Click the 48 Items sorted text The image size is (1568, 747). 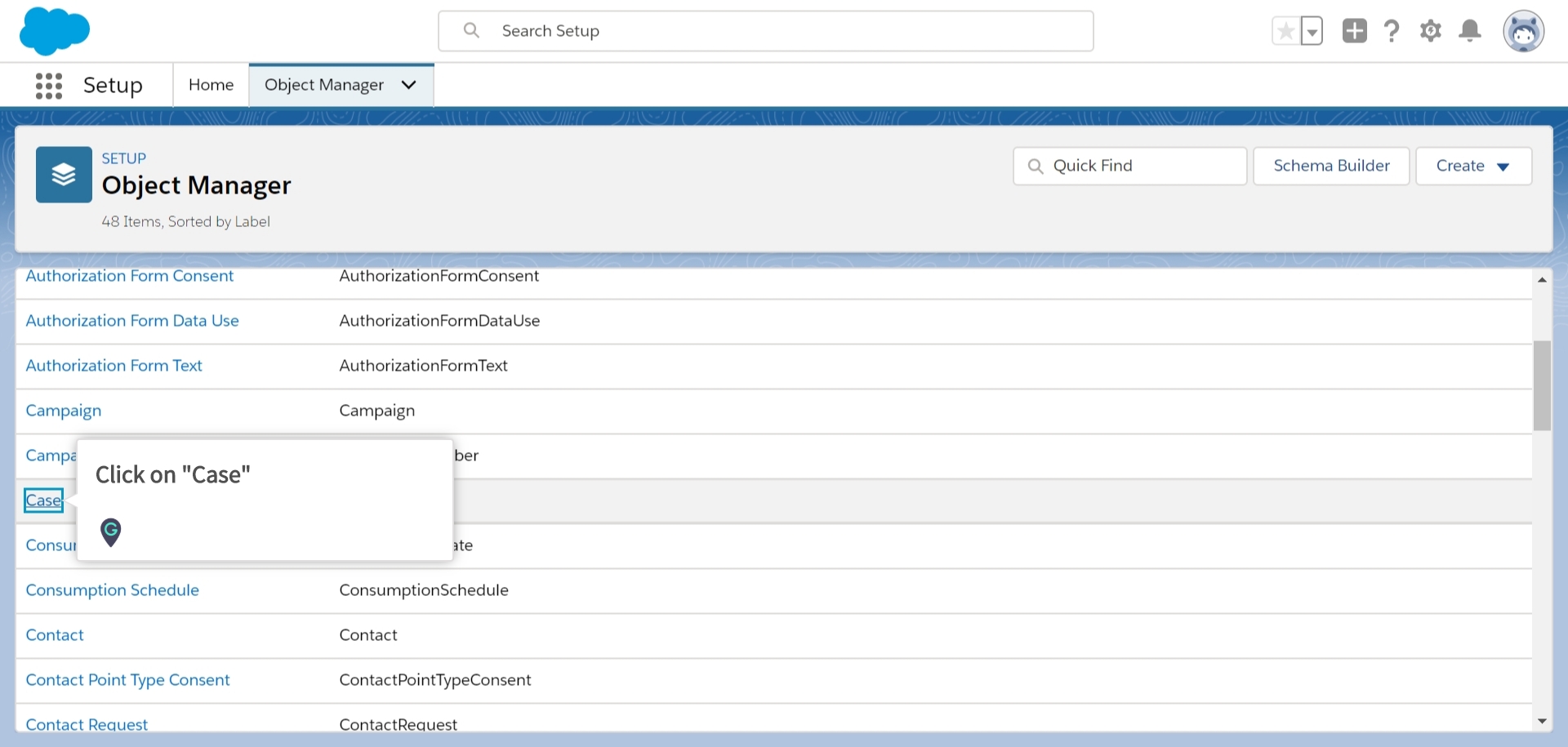pyautogui.click(x=185, y=221)
